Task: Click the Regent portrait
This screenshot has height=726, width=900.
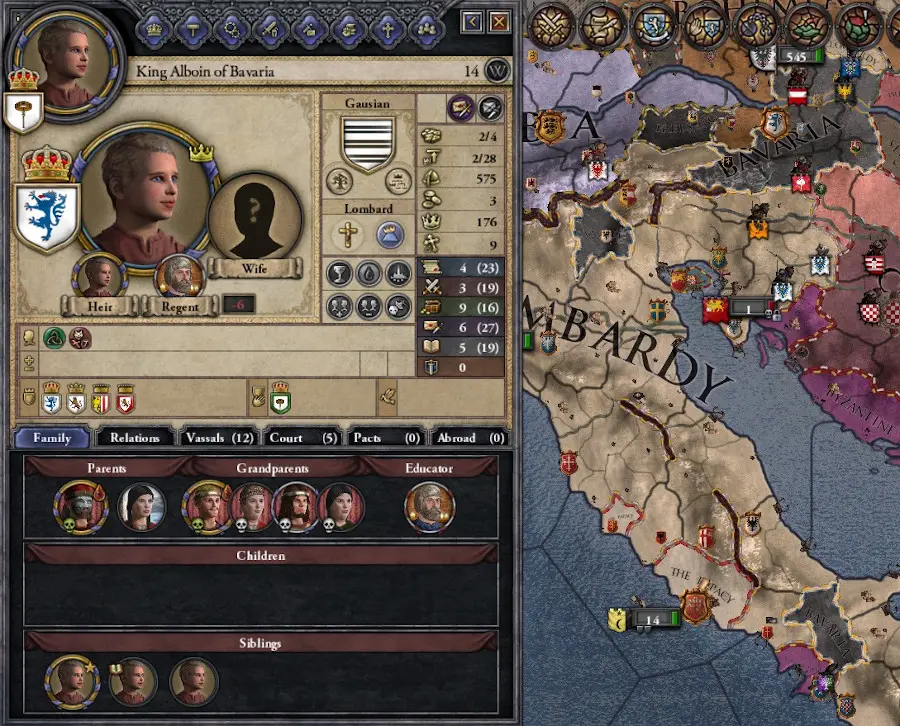Action: [180, 277]
